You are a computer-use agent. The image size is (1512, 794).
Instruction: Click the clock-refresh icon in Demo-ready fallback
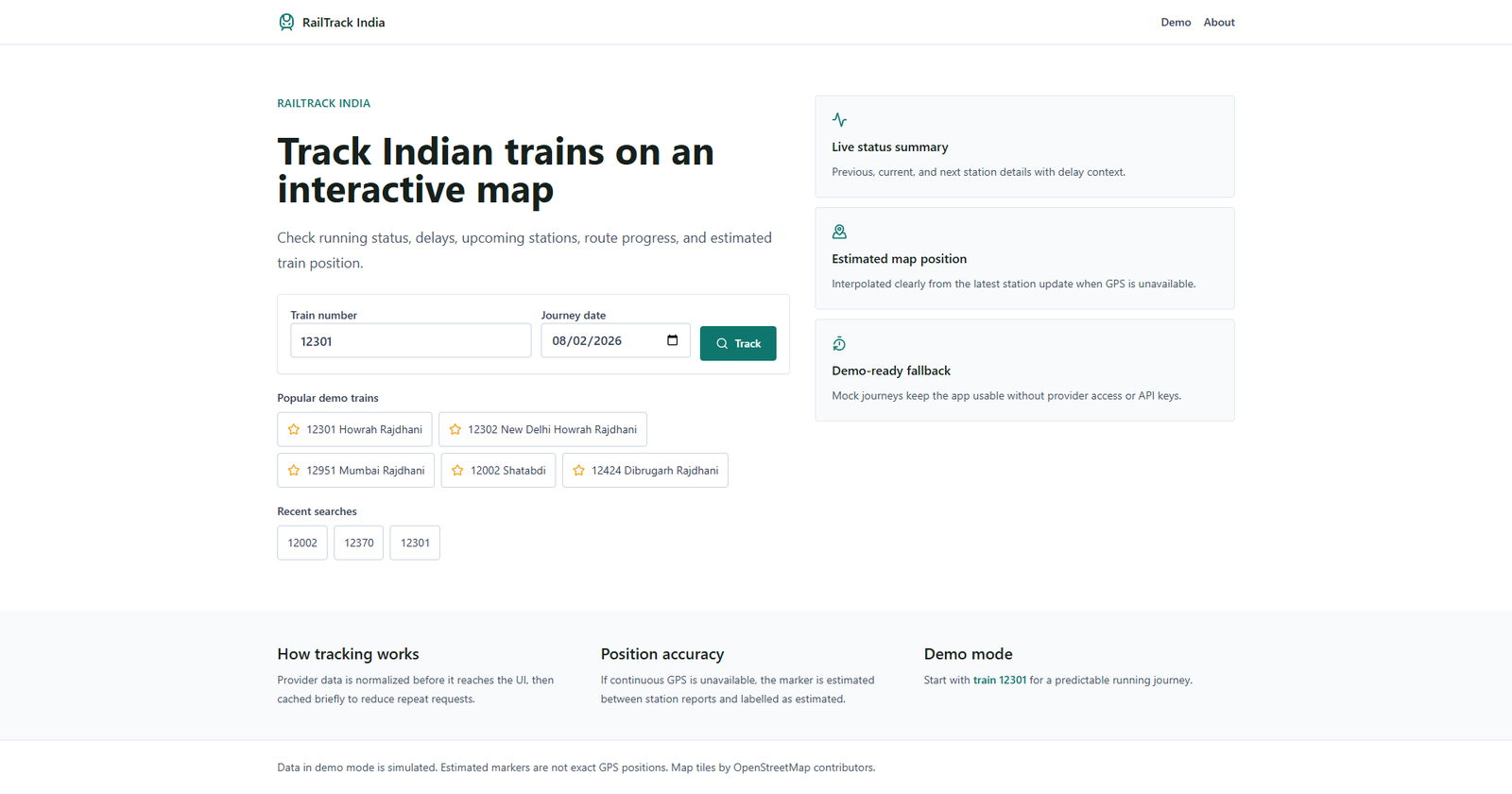839,344
